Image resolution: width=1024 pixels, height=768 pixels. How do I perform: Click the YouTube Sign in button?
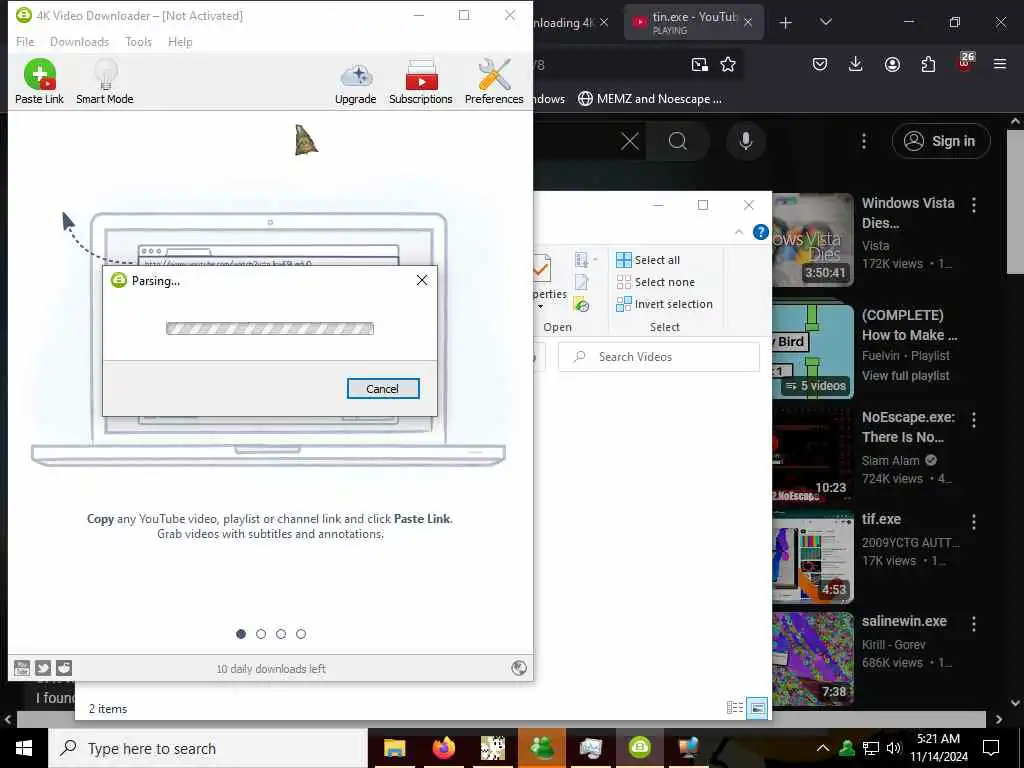click(x=941, y=141)
